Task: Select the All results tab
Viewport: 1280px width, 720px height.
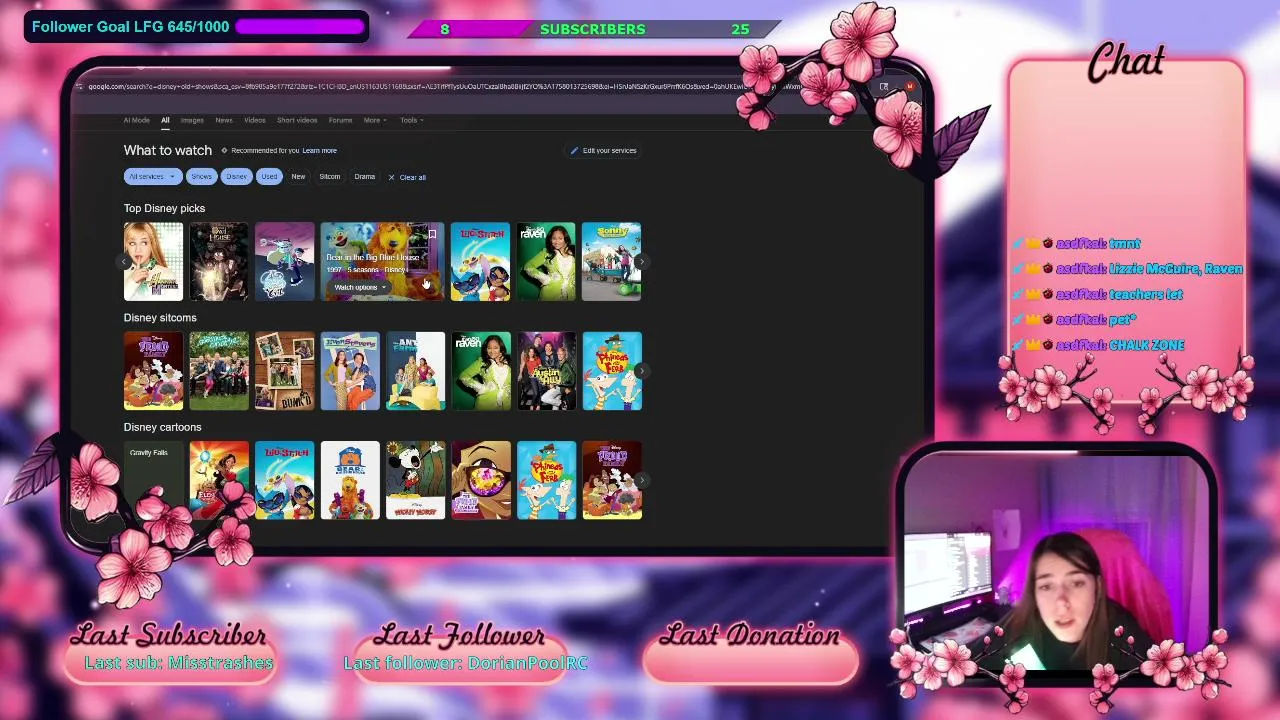Action: coord(165,120)
